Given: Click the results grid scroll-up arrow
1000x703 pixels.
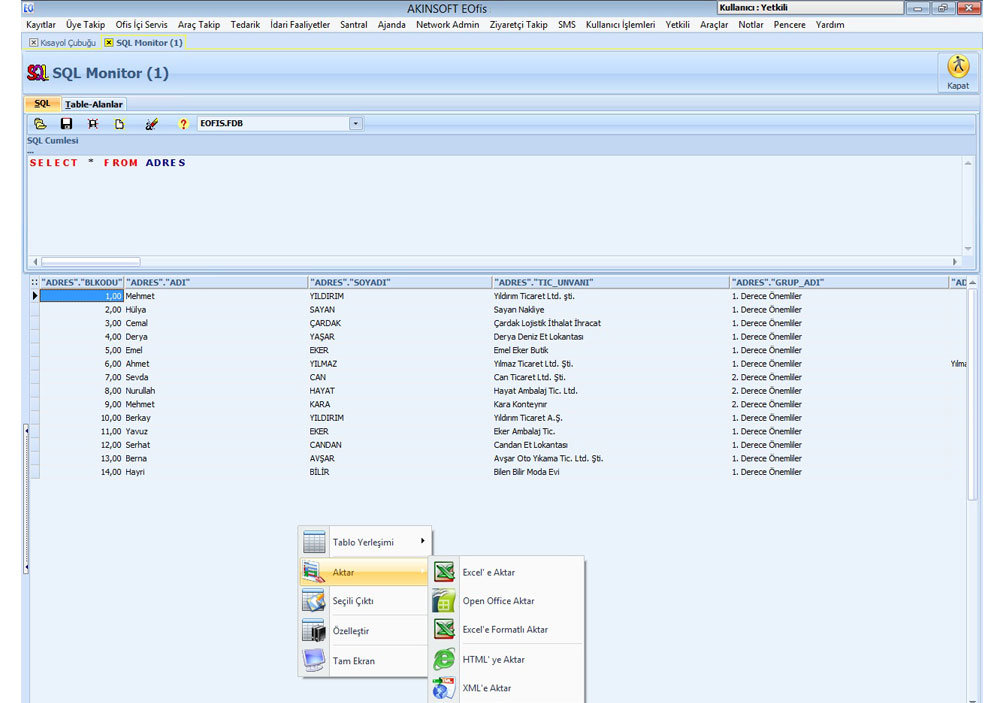Looking at the screenshot, I should 973,283.
